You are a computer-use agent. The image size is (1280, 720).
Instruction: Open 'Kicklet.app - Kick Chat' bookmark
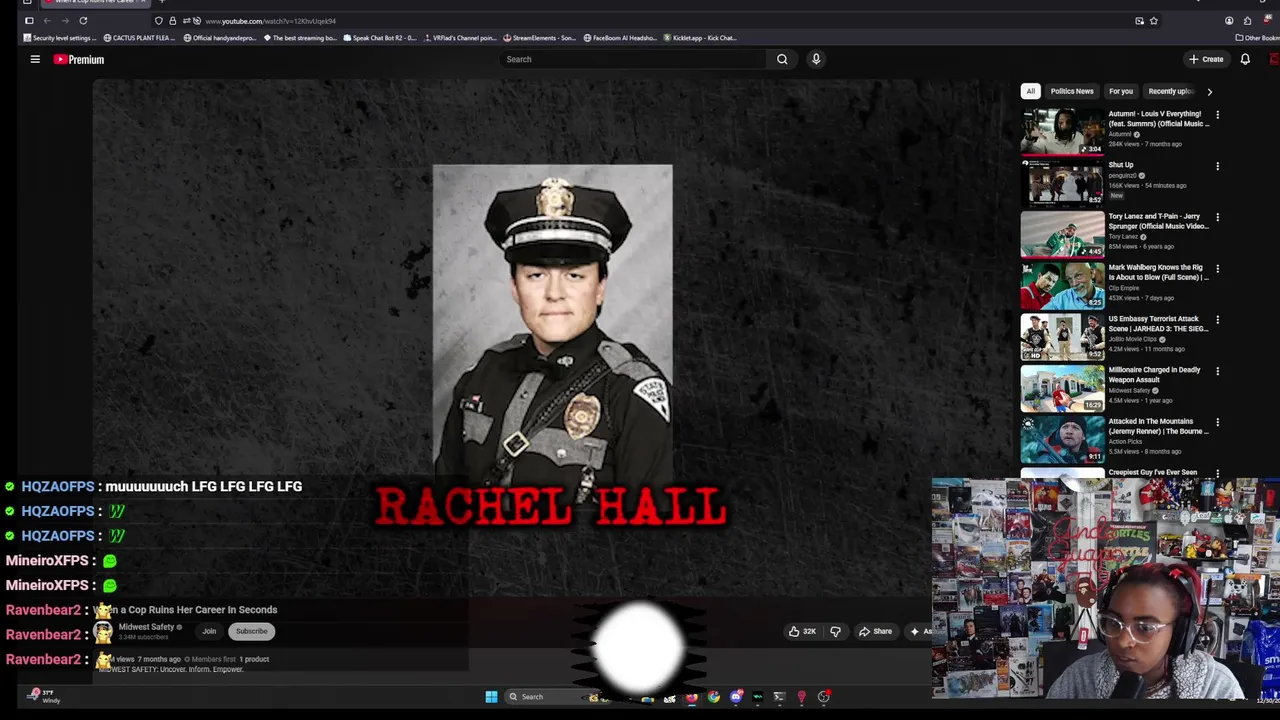pyautogui.click(x=700, y=38)
